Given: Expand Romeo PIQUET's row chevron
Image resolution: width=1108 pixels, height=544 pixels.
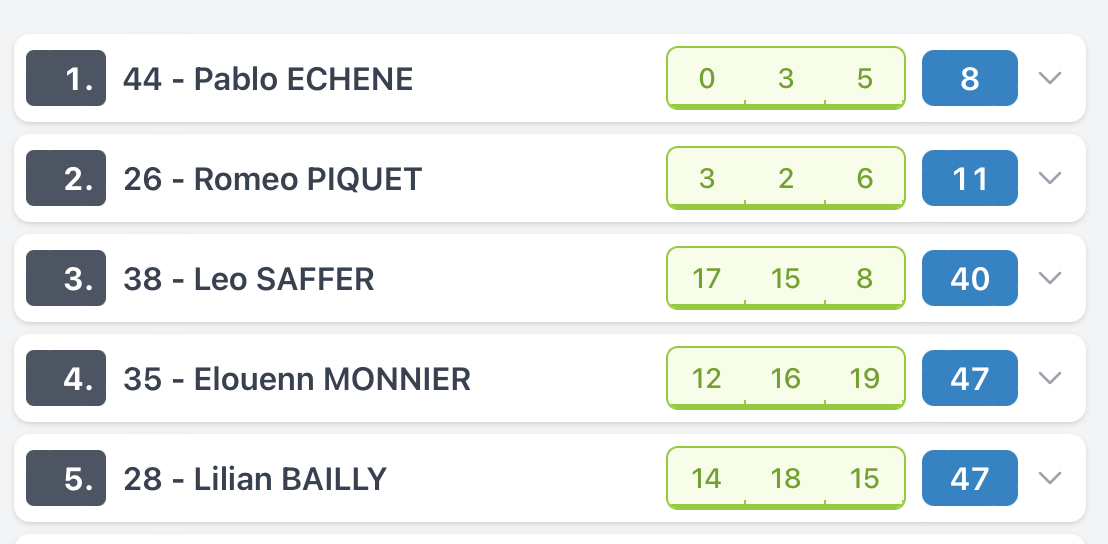Looking at the screenshot, I should 1050,178.
